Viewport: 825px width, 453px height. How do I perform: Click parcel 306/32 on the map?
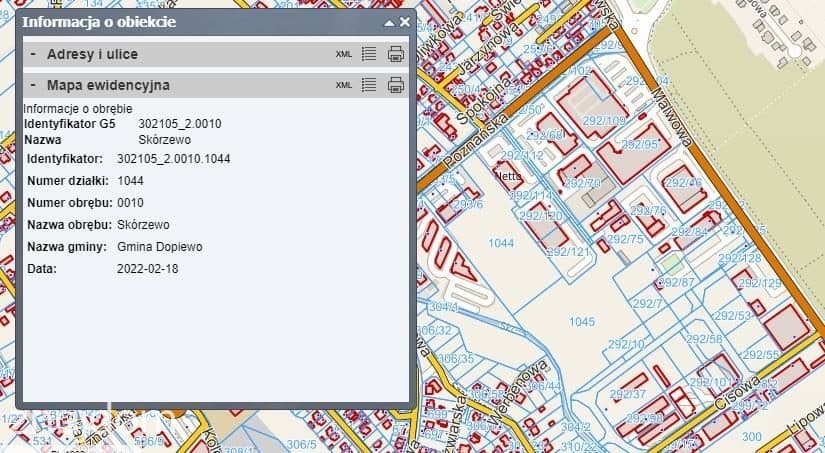click(434, 330)
